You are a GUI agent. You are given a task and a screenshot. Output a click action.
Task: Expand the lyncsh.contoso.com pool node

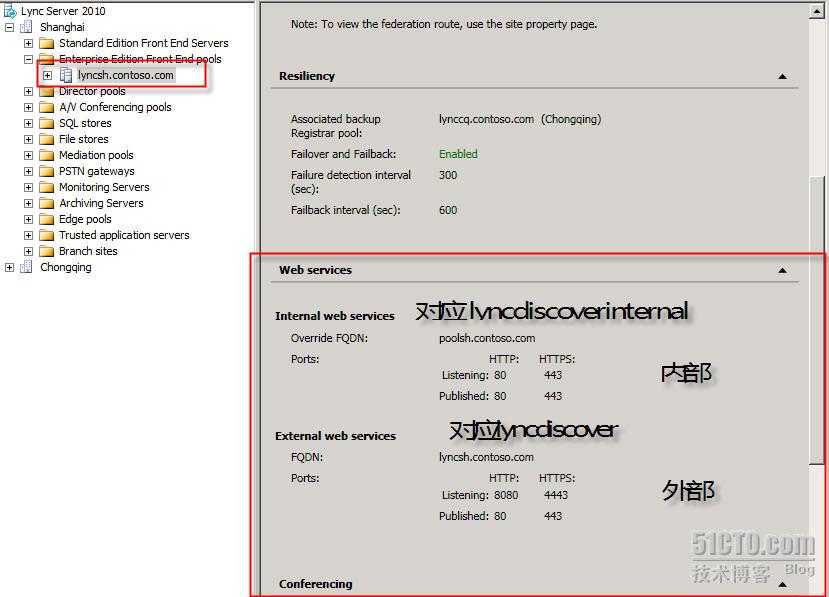pyautogui.click(x=48, y=76)
